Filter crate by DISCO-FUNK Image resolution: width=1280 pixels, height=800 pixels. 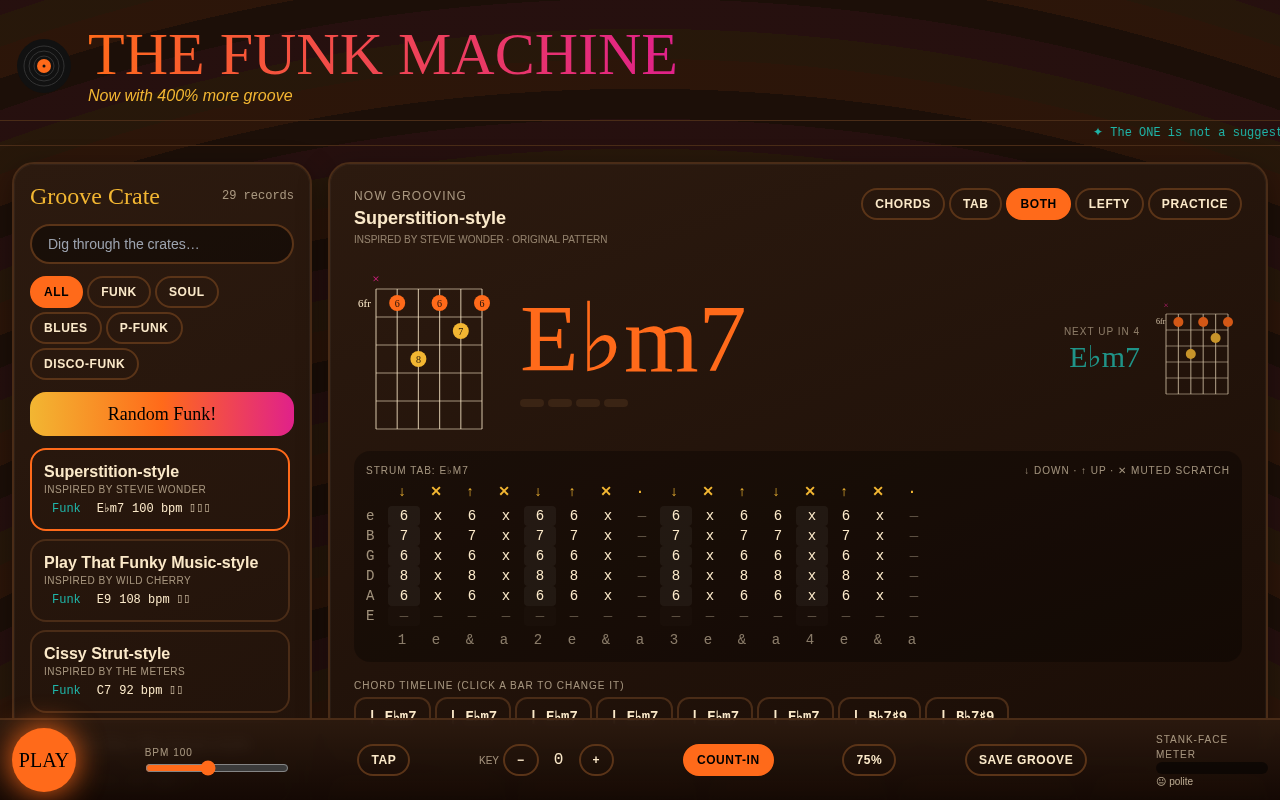84,364
